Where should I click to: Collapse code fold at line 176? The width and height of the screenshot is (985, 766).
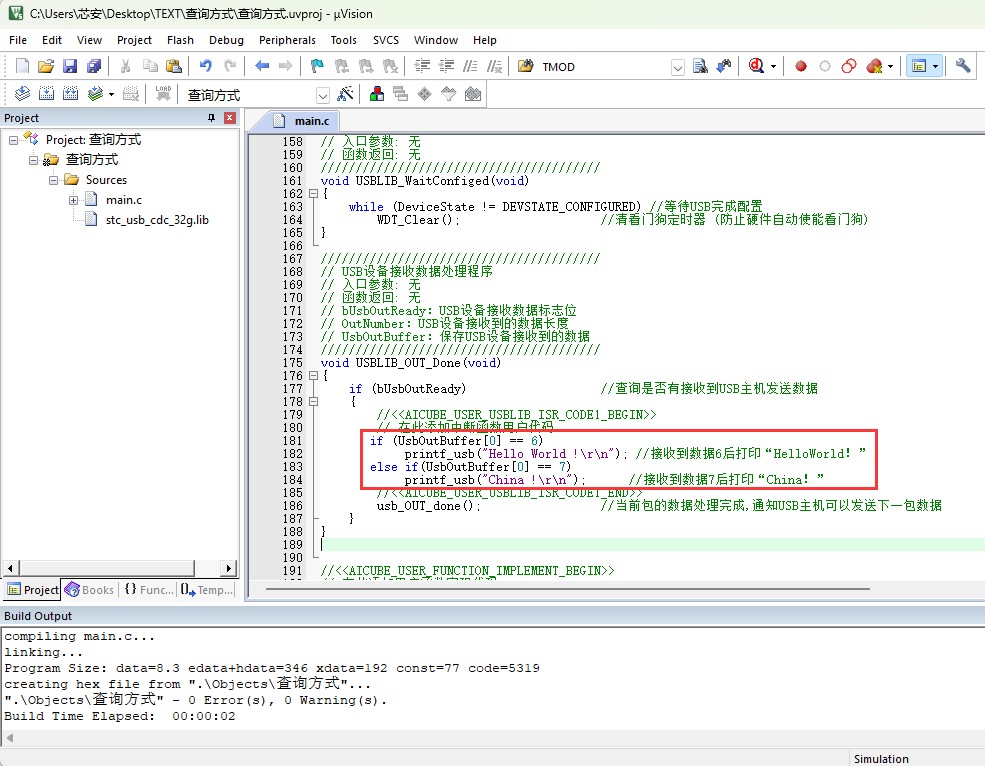(313, 376)
